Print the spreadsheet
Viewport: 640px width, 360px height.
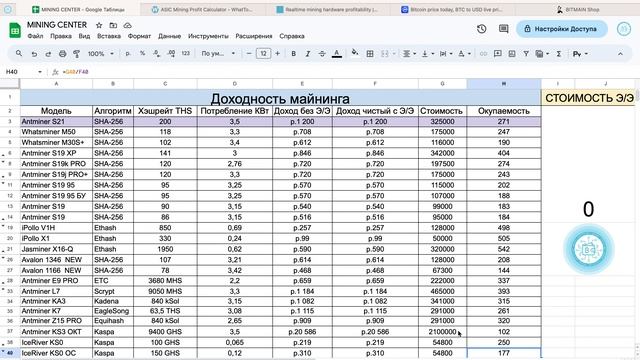click(62, 53)
